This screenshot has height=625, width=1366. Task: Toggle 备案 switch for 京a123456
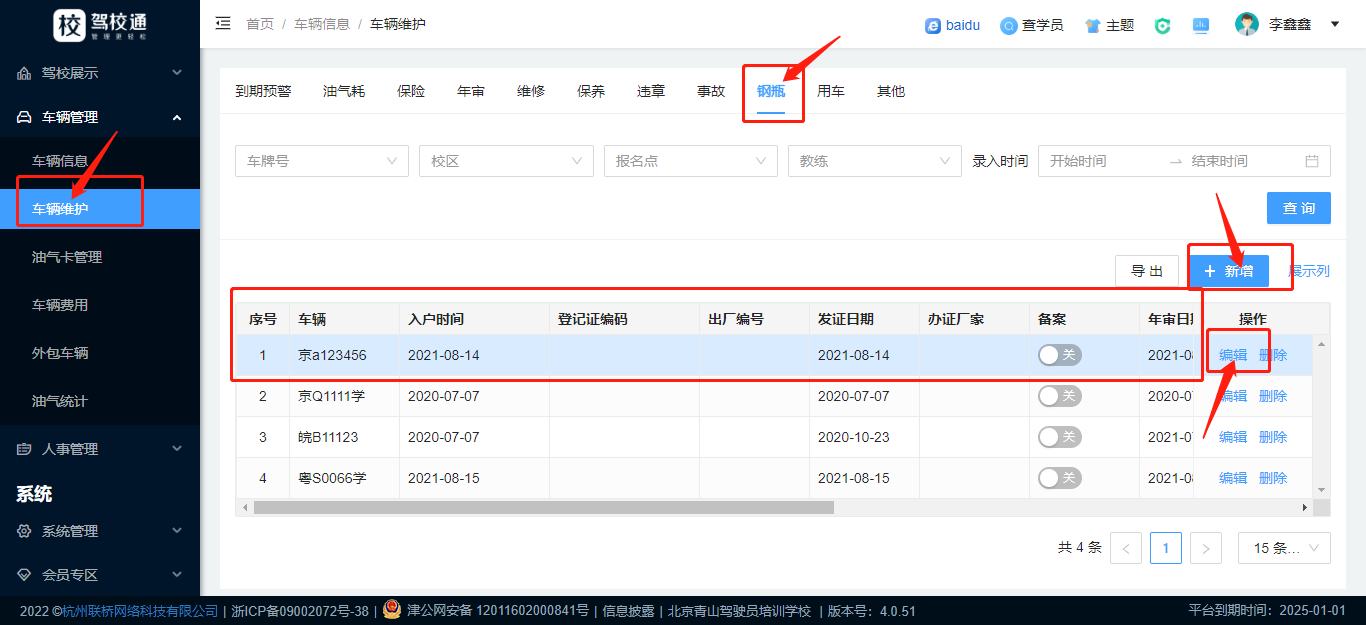pyautogui.click(x=1060, y=355)
